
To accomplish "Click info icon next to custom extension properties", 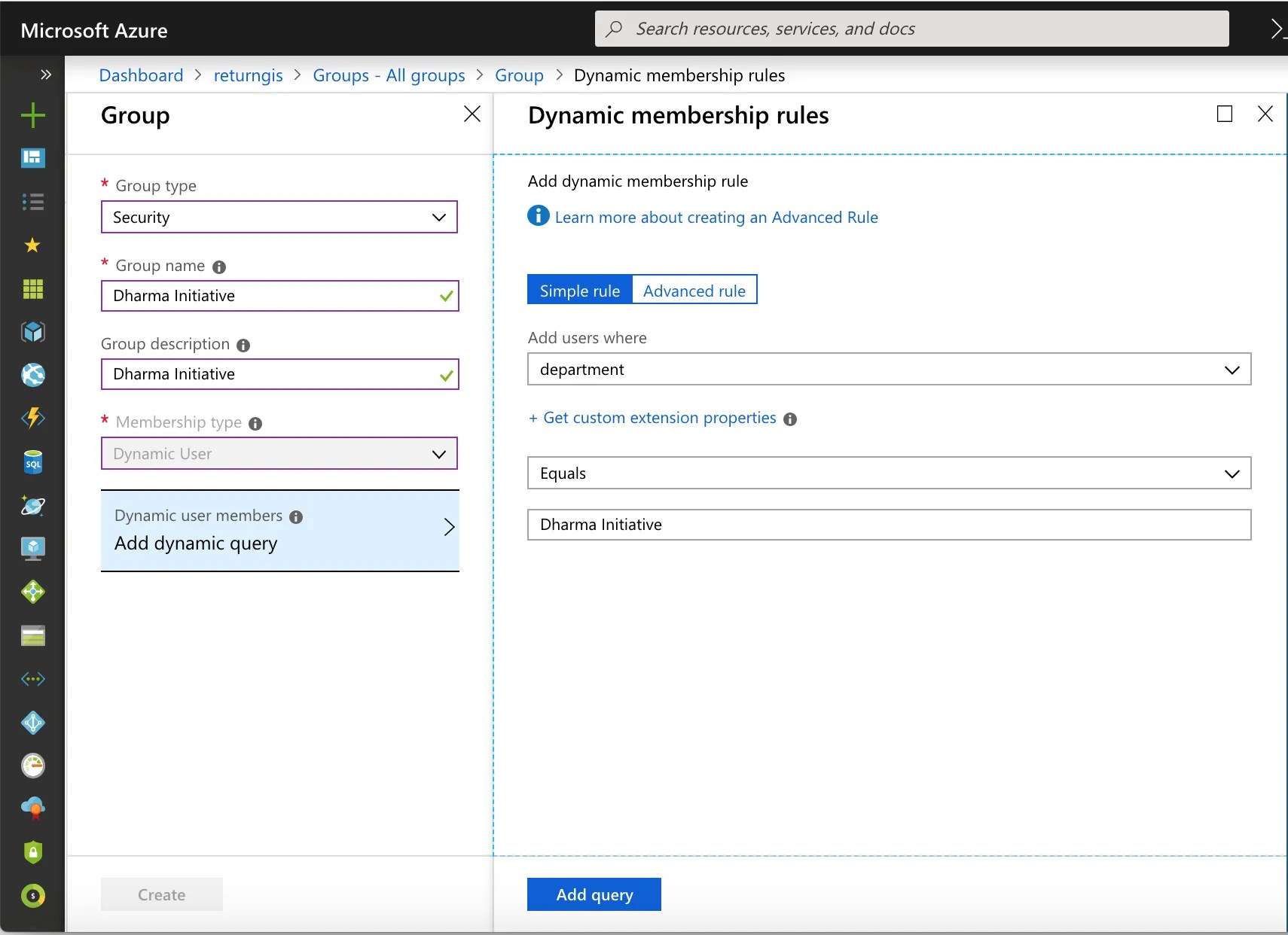I will point(790,419).
